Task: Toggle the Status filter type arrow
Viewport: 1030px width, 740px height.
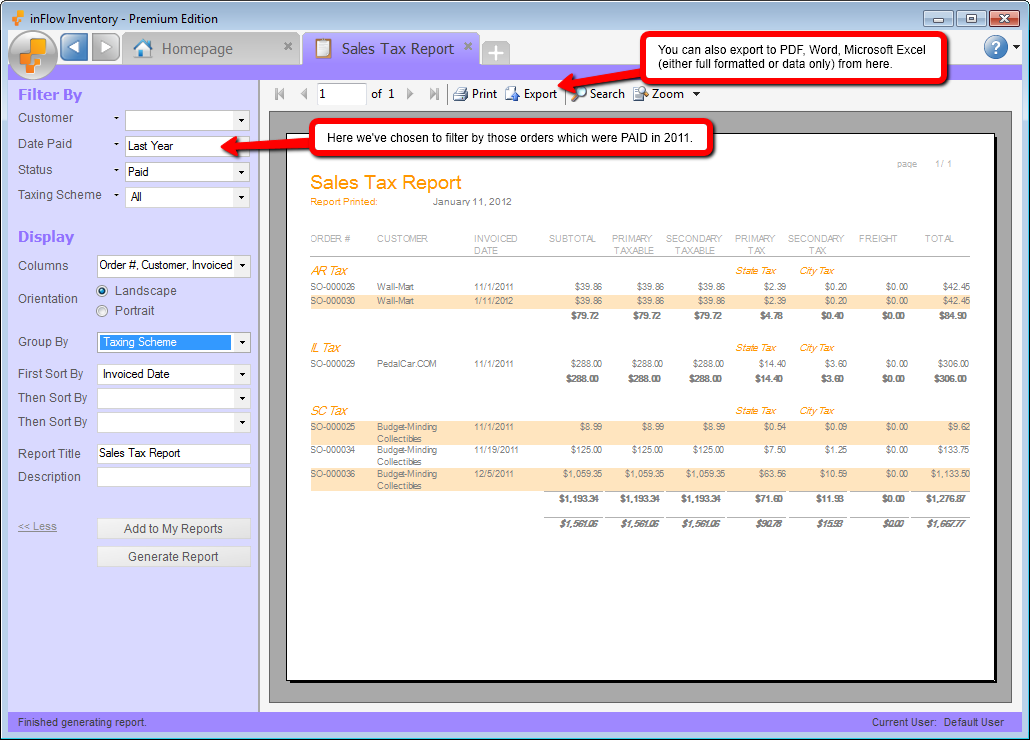Action: click(116, 170)
